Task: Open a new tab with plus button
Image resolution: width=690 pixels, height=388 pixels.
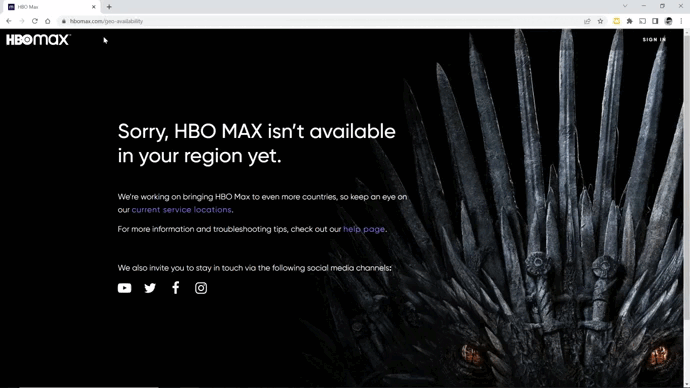Action: (x=109, y=7)
